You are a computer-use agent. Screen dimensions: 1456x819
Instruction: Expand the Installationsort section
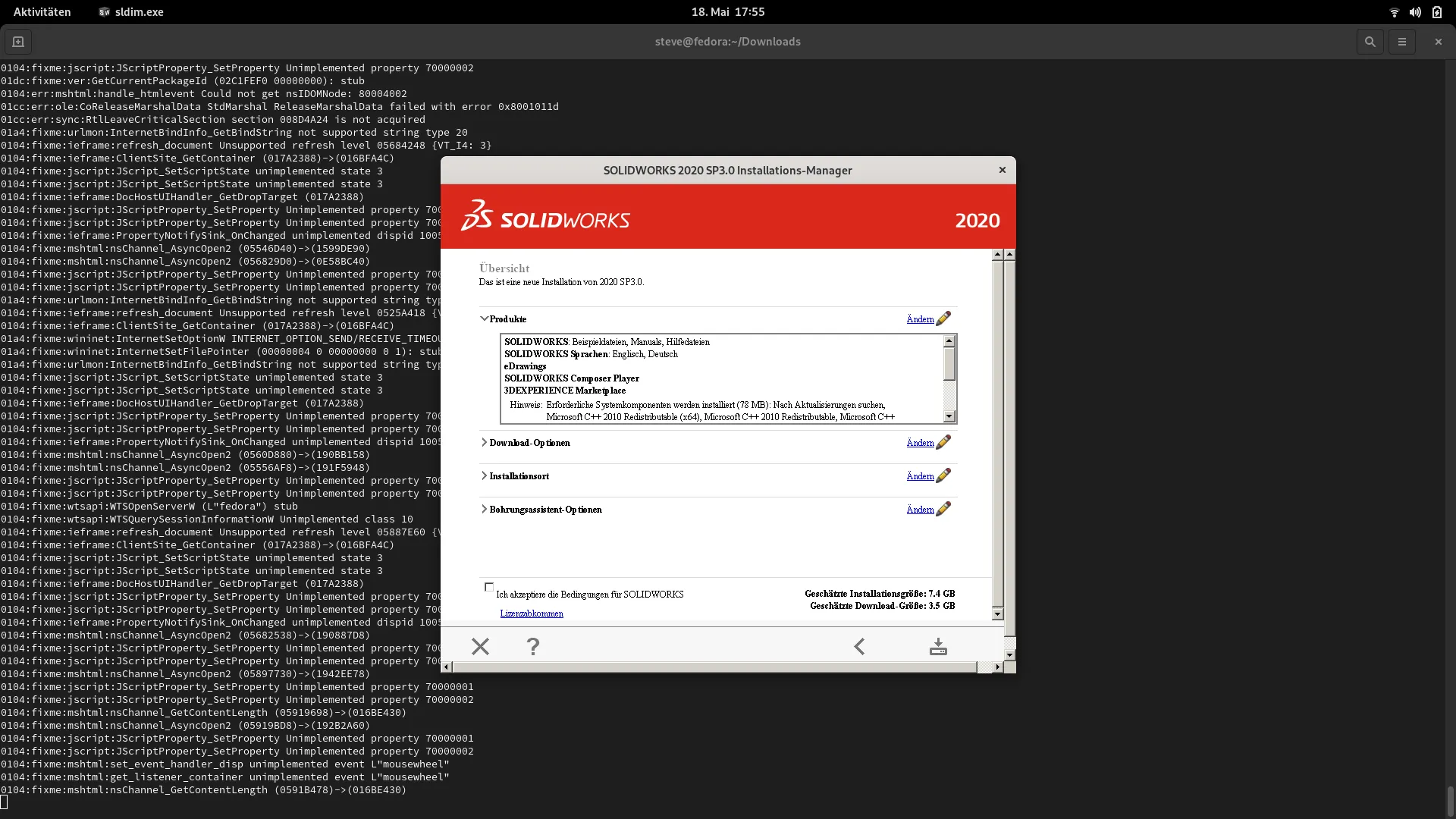(485, 475)
